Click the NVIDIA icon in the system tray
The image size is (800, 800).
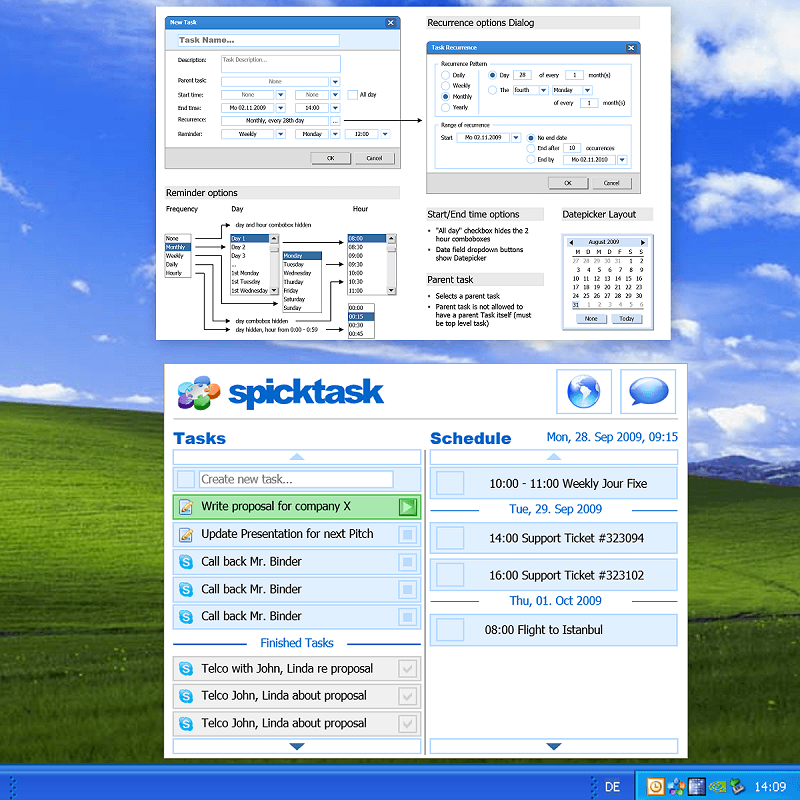tap(718, 786)
